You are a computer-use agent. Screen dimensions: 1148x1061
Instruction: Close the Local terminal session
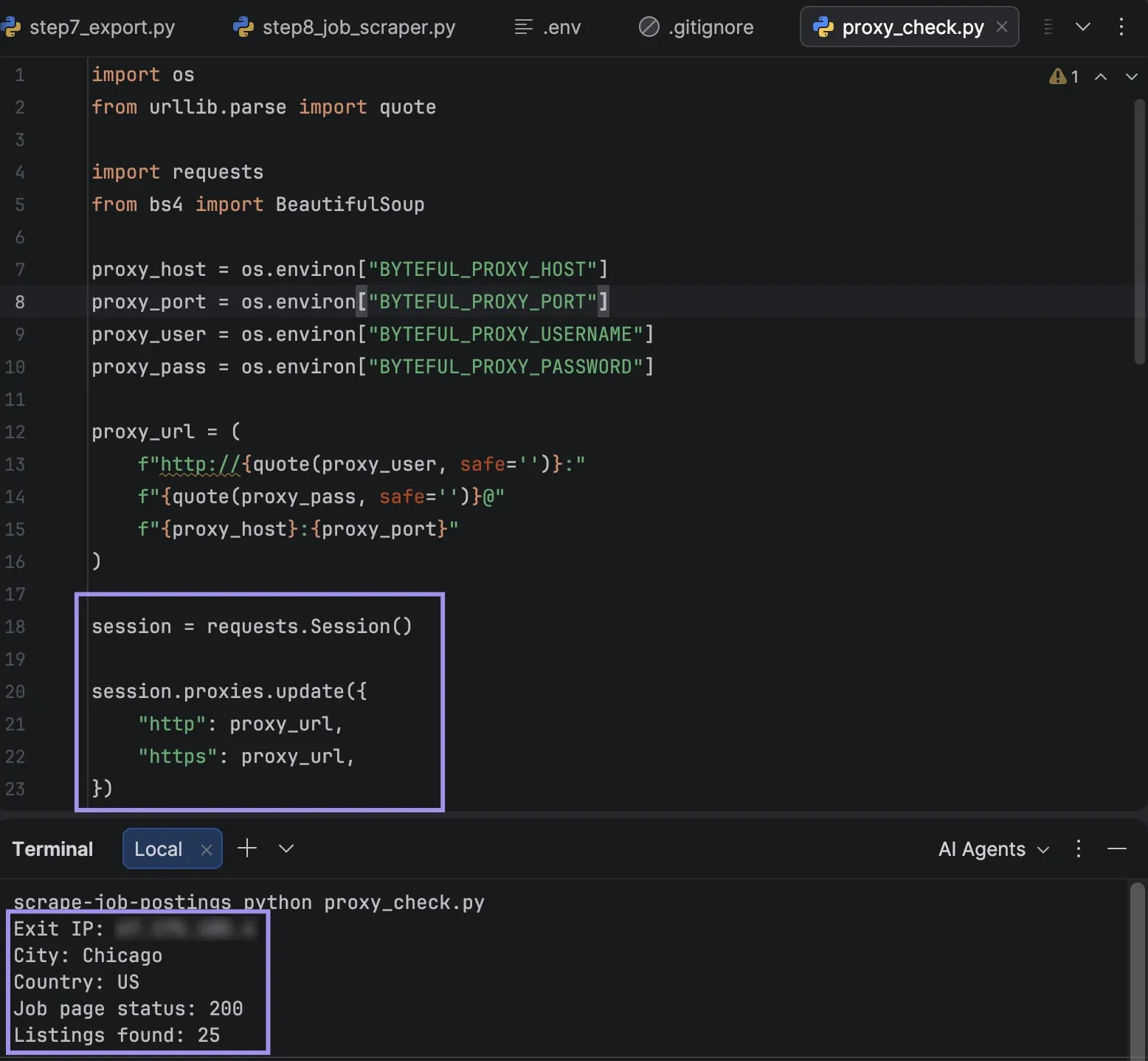point(207,849)
